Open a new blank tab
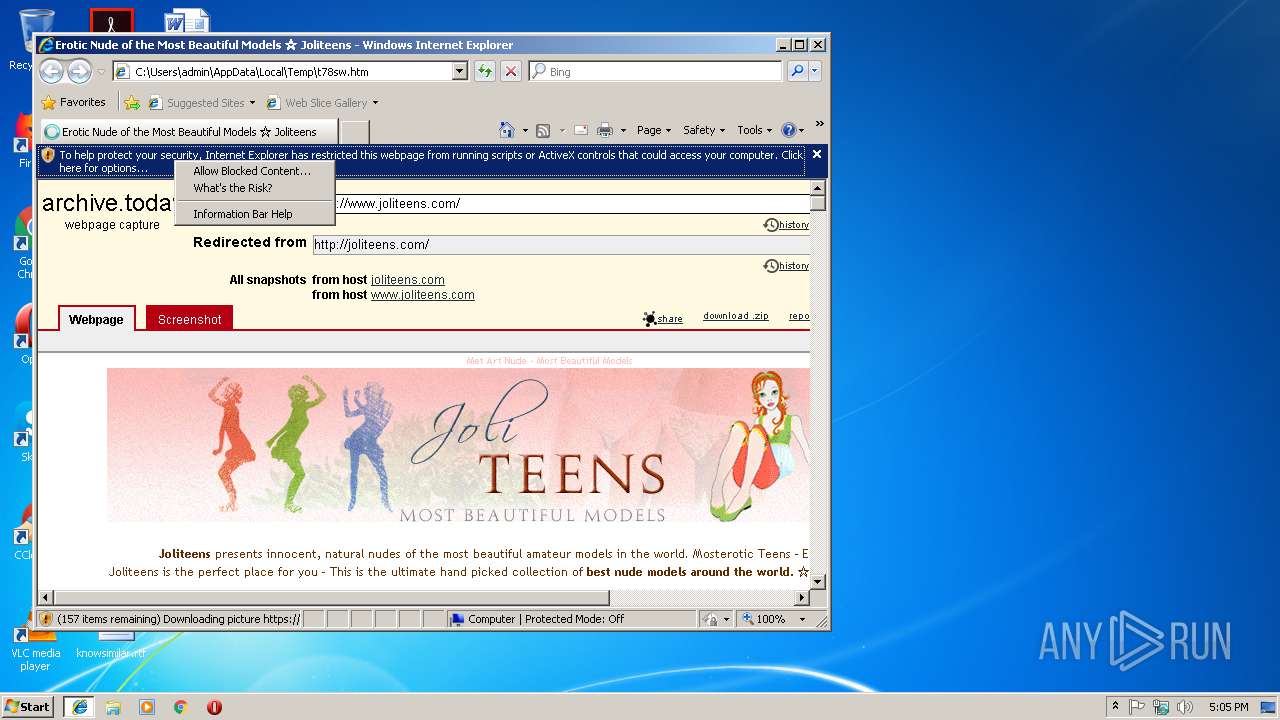1280x720 pixels. tap(355, 131)
